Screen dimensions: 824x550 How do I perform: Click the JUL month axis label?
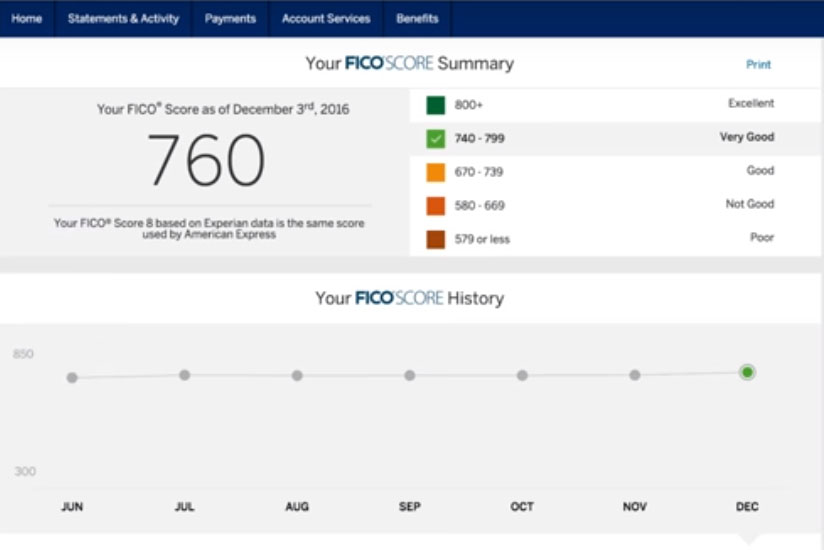[184, 507]
